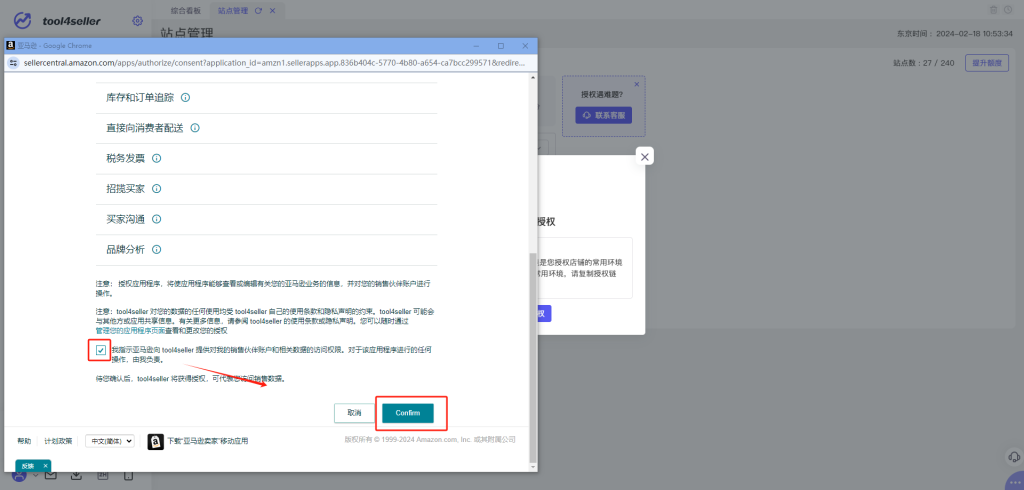Screen dimensions: 1024x490
Task: Click the 税务发票 permission text
Action: [125, 158]
